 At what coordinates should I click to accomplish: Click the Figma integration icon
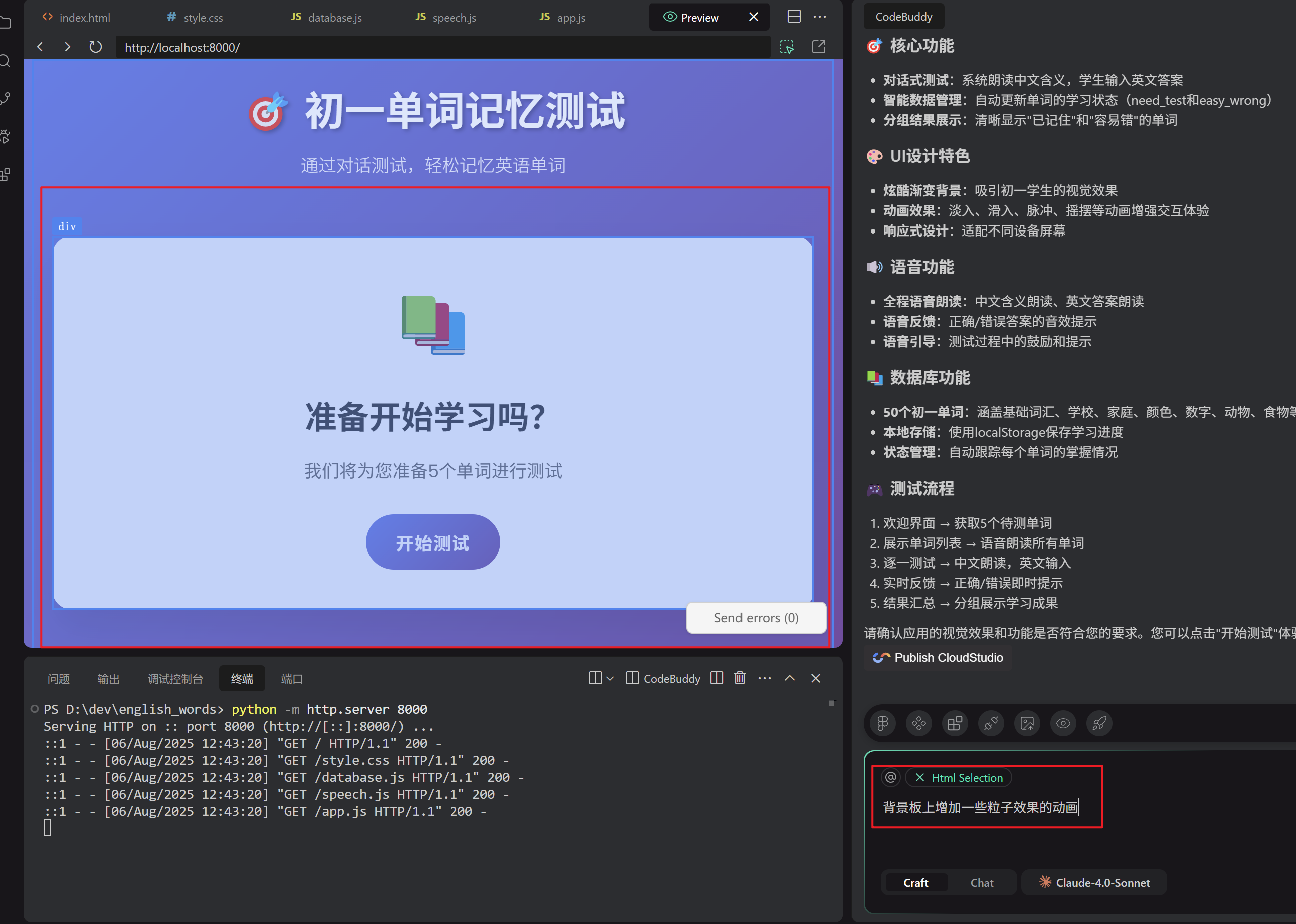[x=882, y=723]
